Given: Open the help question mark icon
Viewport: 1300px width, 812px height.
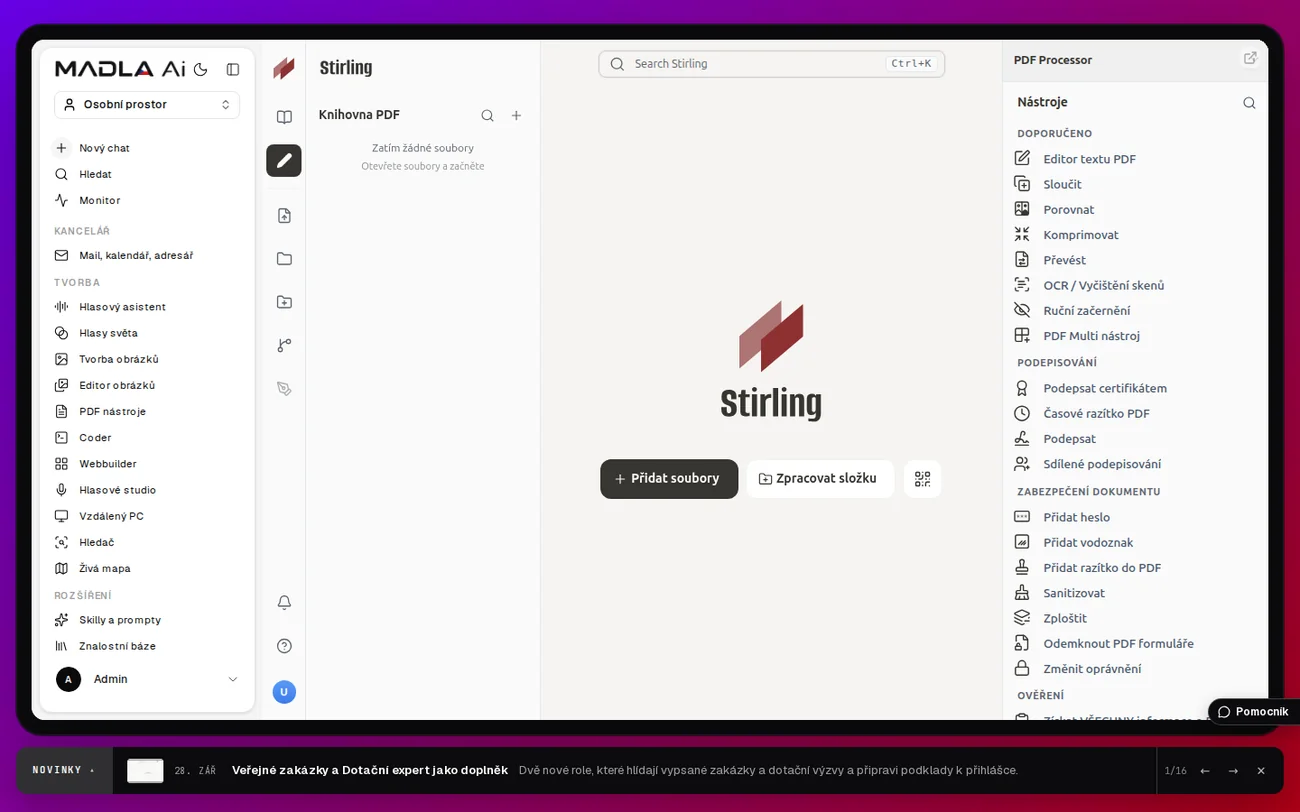Looking at the screenshot, I should tap(284, 646).
